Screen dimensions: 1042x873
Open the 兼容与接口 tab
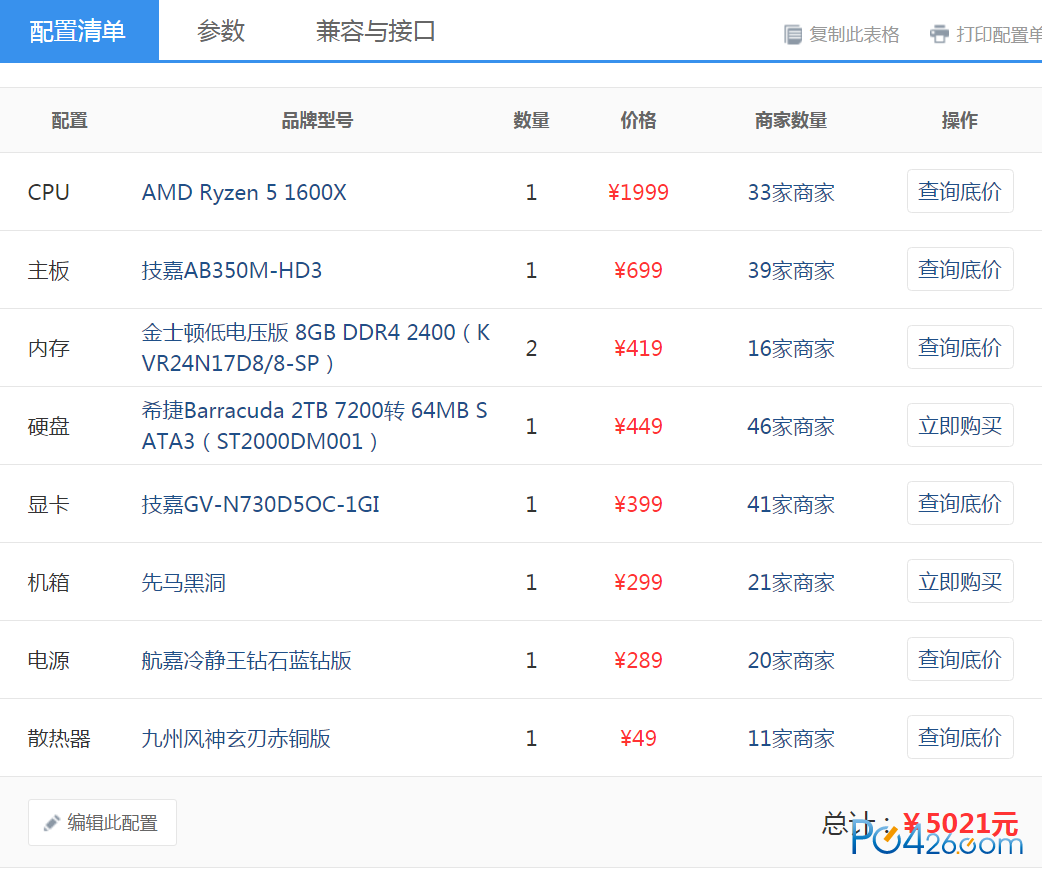tap(375, 31)
